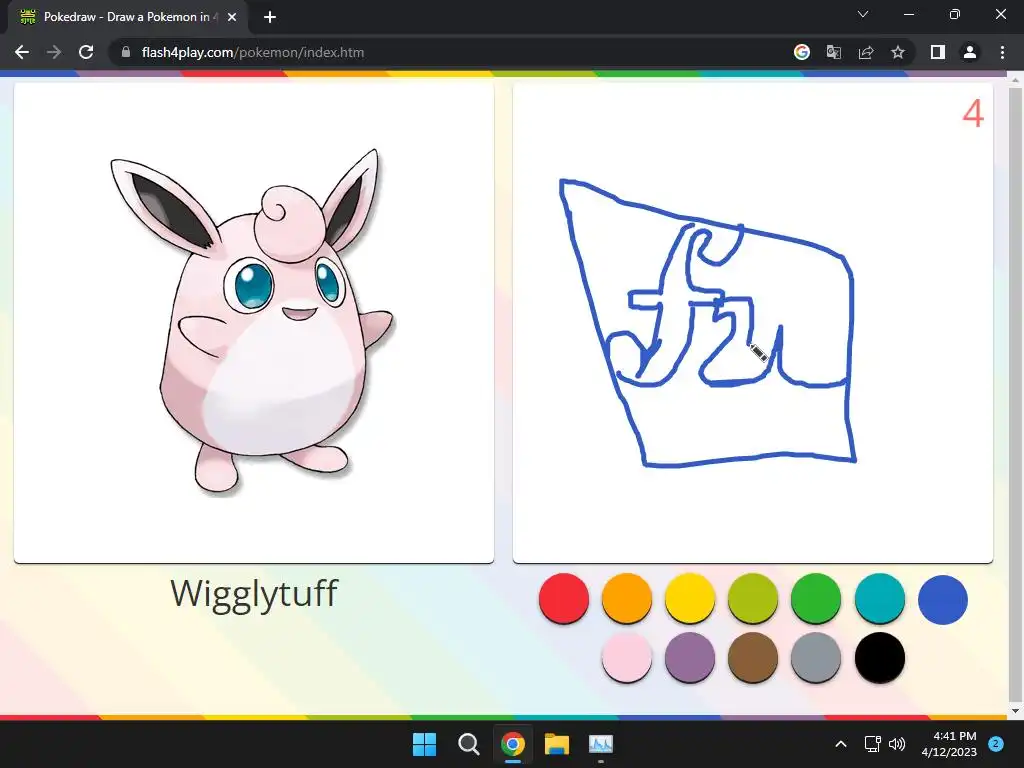Bookmark this page with the star
Viewport: 1024px width, 768px height.
tap(898, 52)
